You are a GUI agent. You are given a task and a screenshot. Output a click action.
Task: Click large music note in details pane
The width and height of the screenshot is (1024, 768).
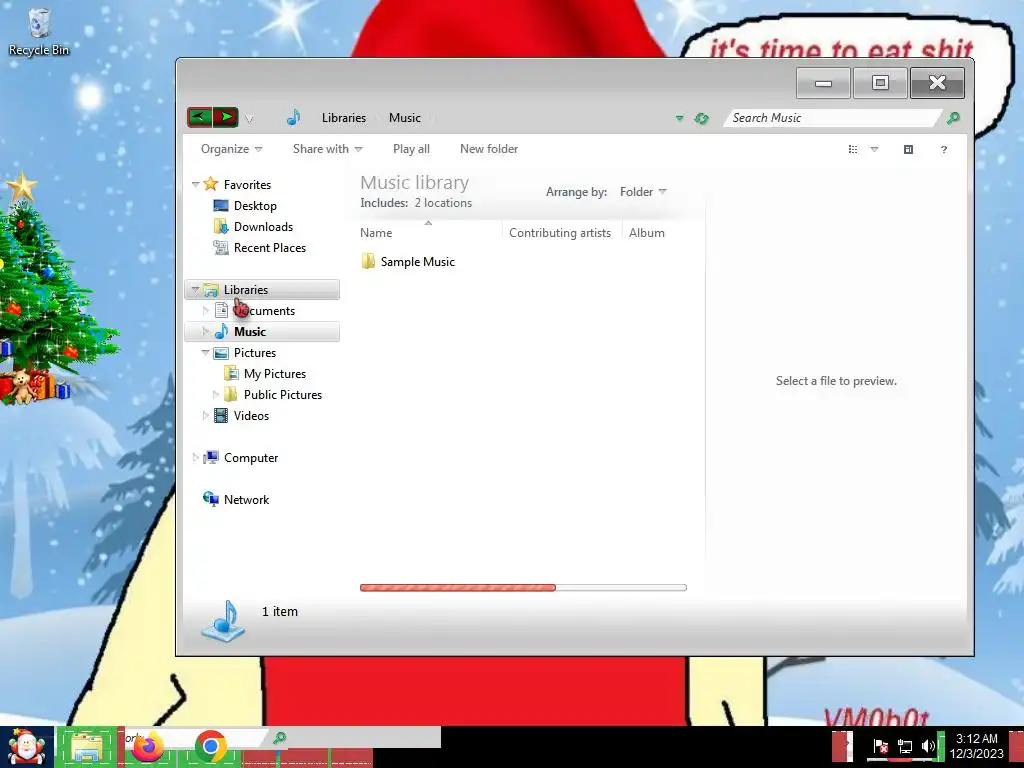pos(223,620)
